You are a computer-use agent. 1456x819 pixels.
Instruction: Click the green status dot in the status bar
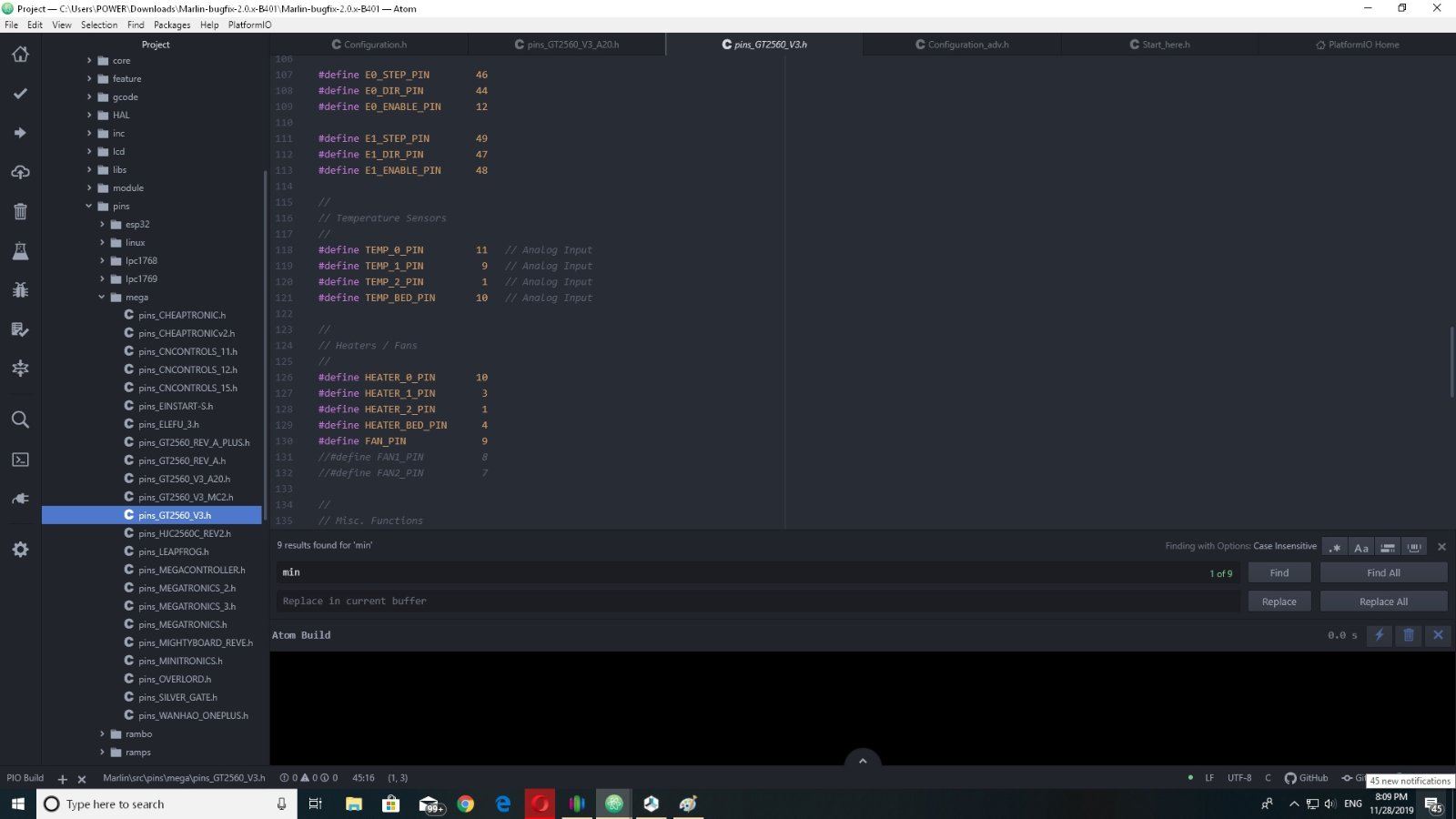coord(1190,778)
